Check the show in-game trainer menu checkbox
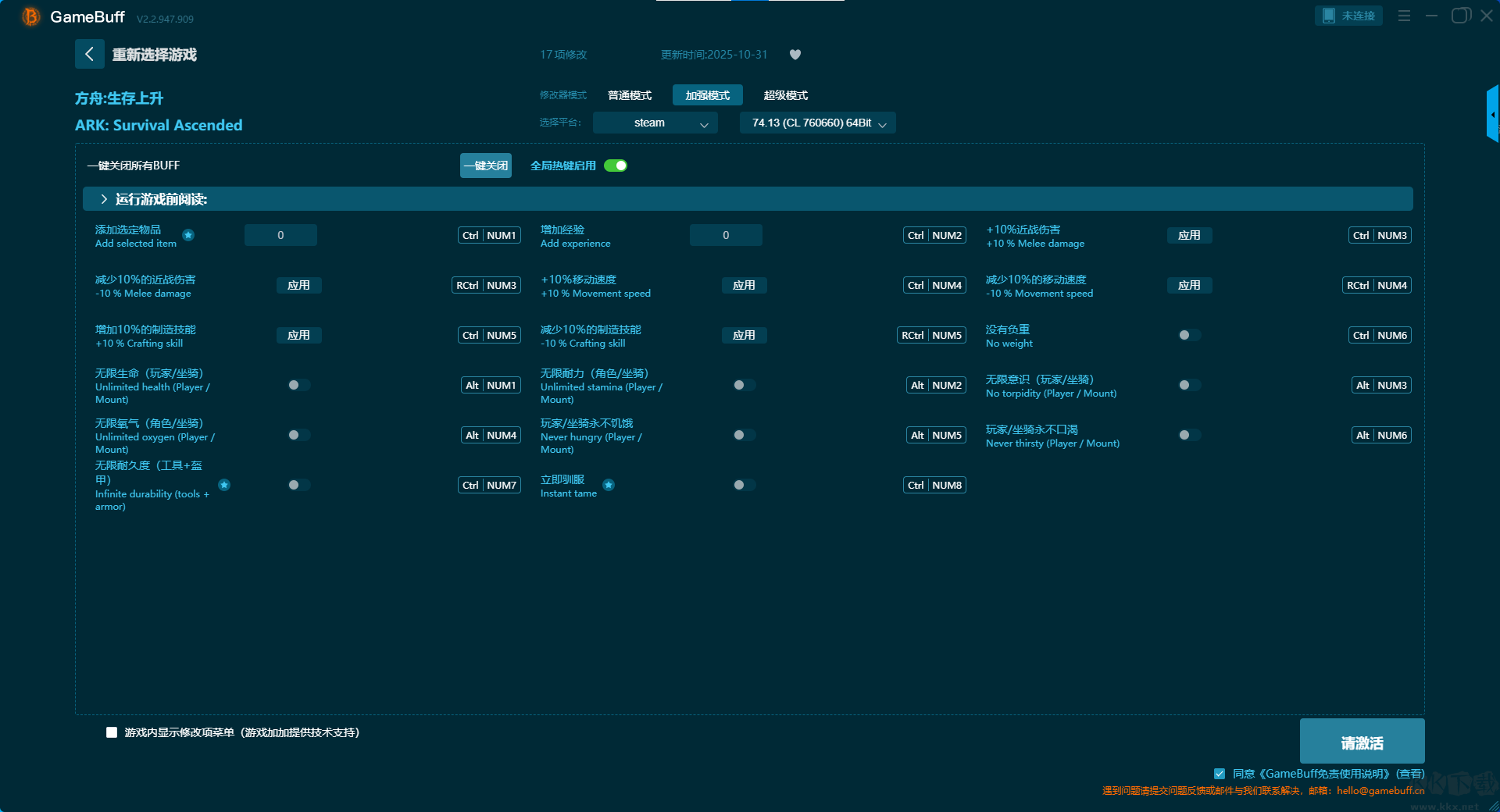The height and width of the screenshot is (812, 1500). pos(112,732)
